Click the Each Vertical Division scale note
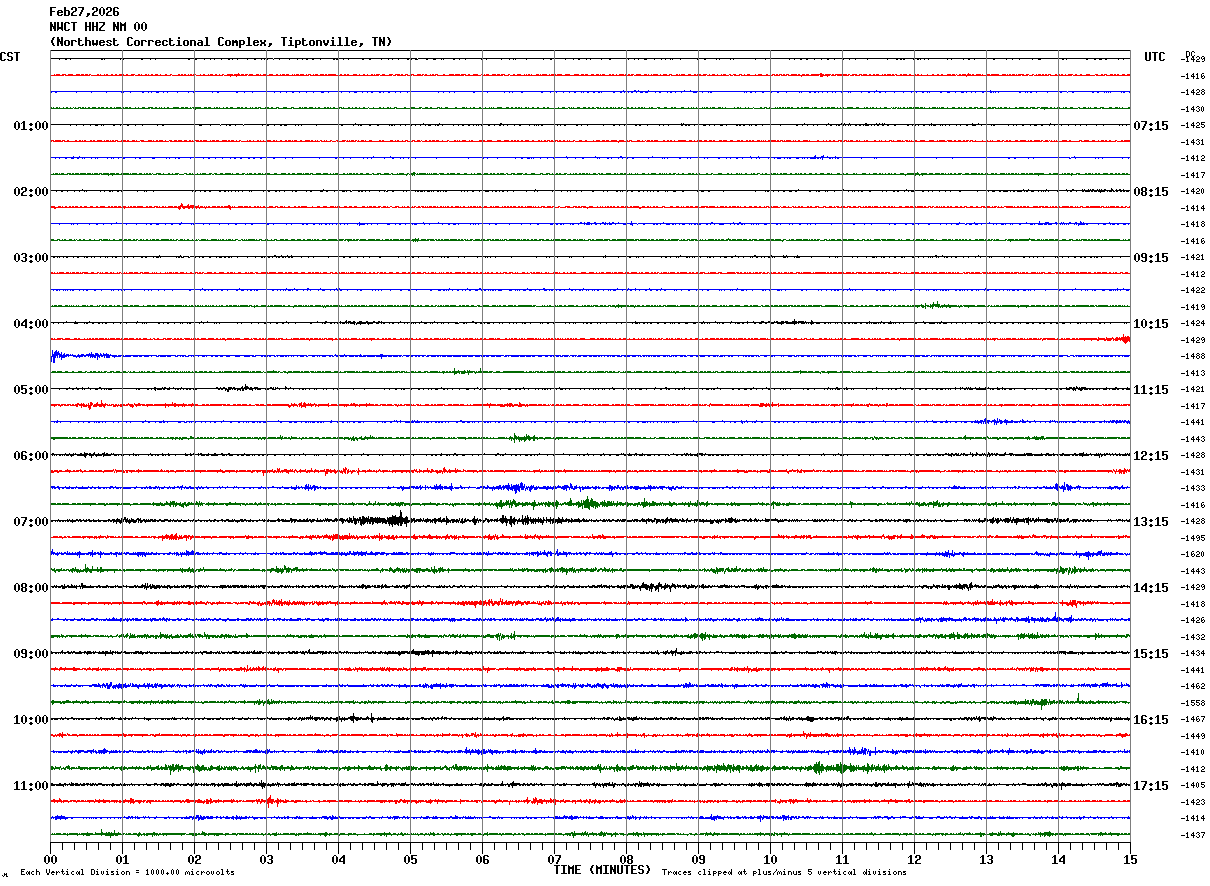This screenshot has width=1210, height=886. coord(127,872)
